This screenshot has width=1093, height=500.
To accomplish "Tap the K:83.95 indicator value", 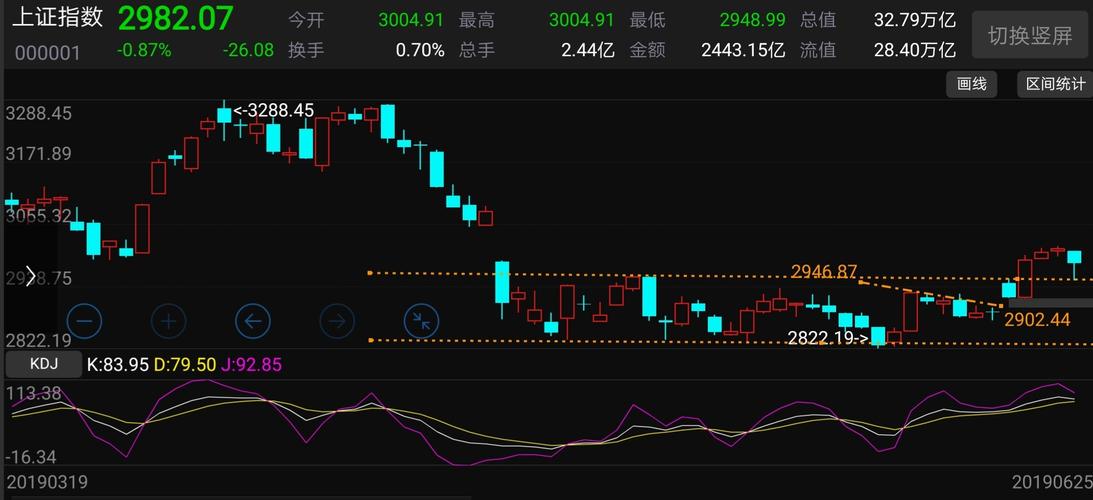I will (117, 364).
